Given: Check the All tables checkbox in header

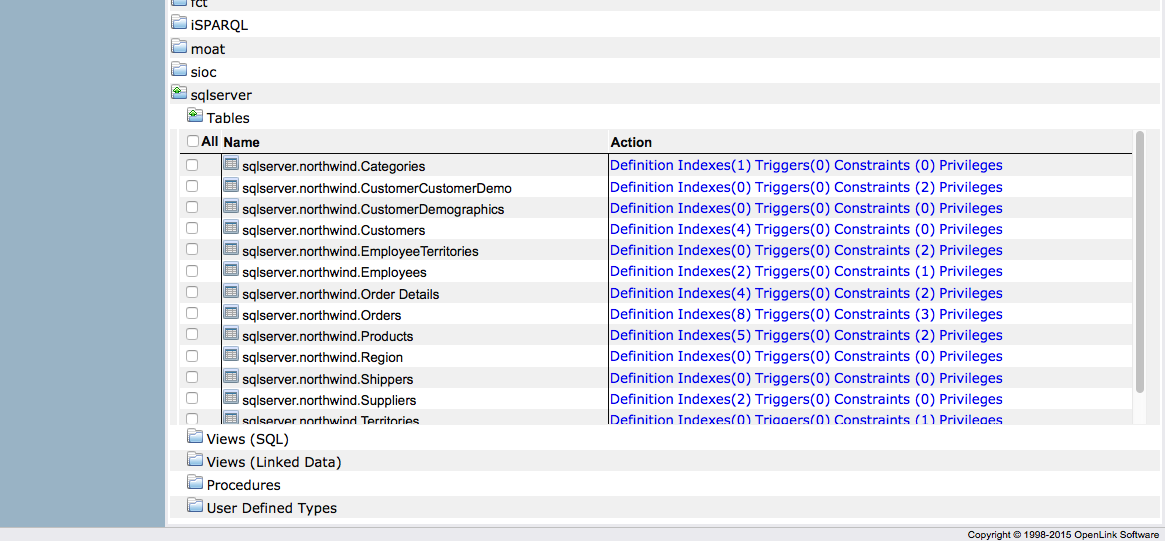Looking at the screenshot, I should (193, 142).
